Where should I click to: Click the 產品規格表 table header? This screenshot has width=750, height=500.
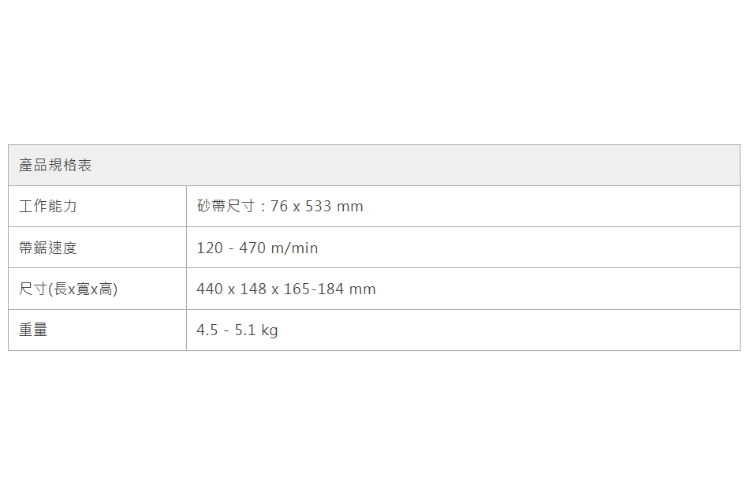[56, 165]
